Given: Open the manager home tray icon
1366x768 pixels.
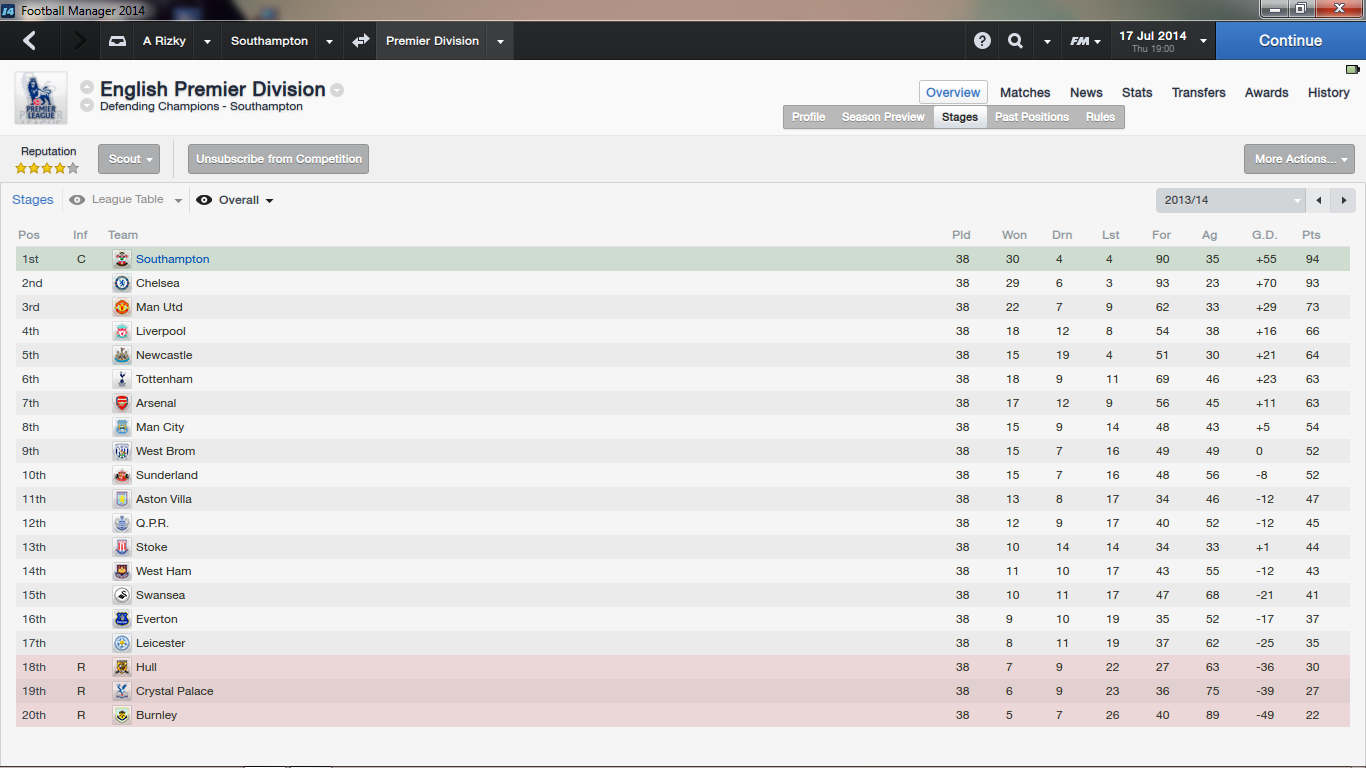Looking at the screenshot, I should (x=118, y=41).
